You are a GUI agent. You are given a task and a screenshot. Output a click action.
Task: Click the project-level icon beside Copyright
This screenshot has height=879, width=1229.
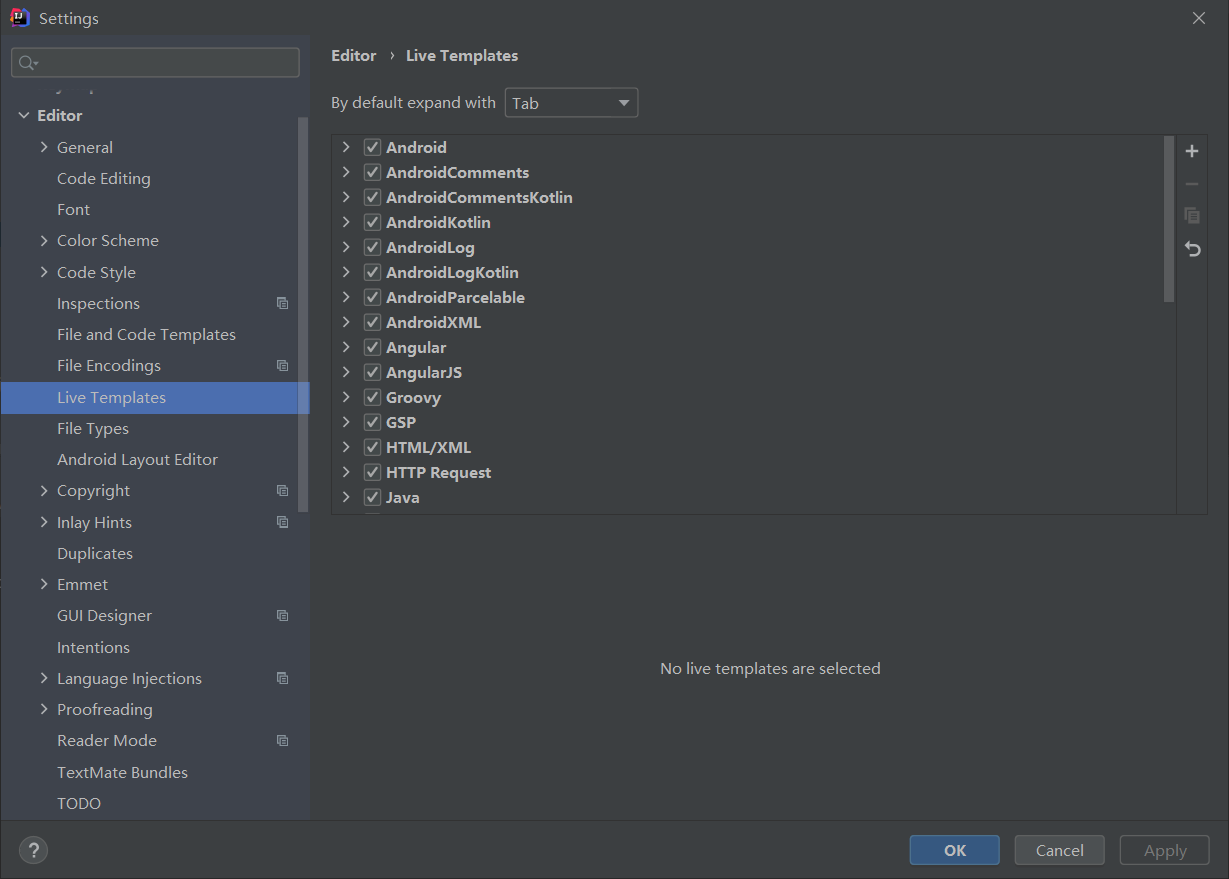283,491
